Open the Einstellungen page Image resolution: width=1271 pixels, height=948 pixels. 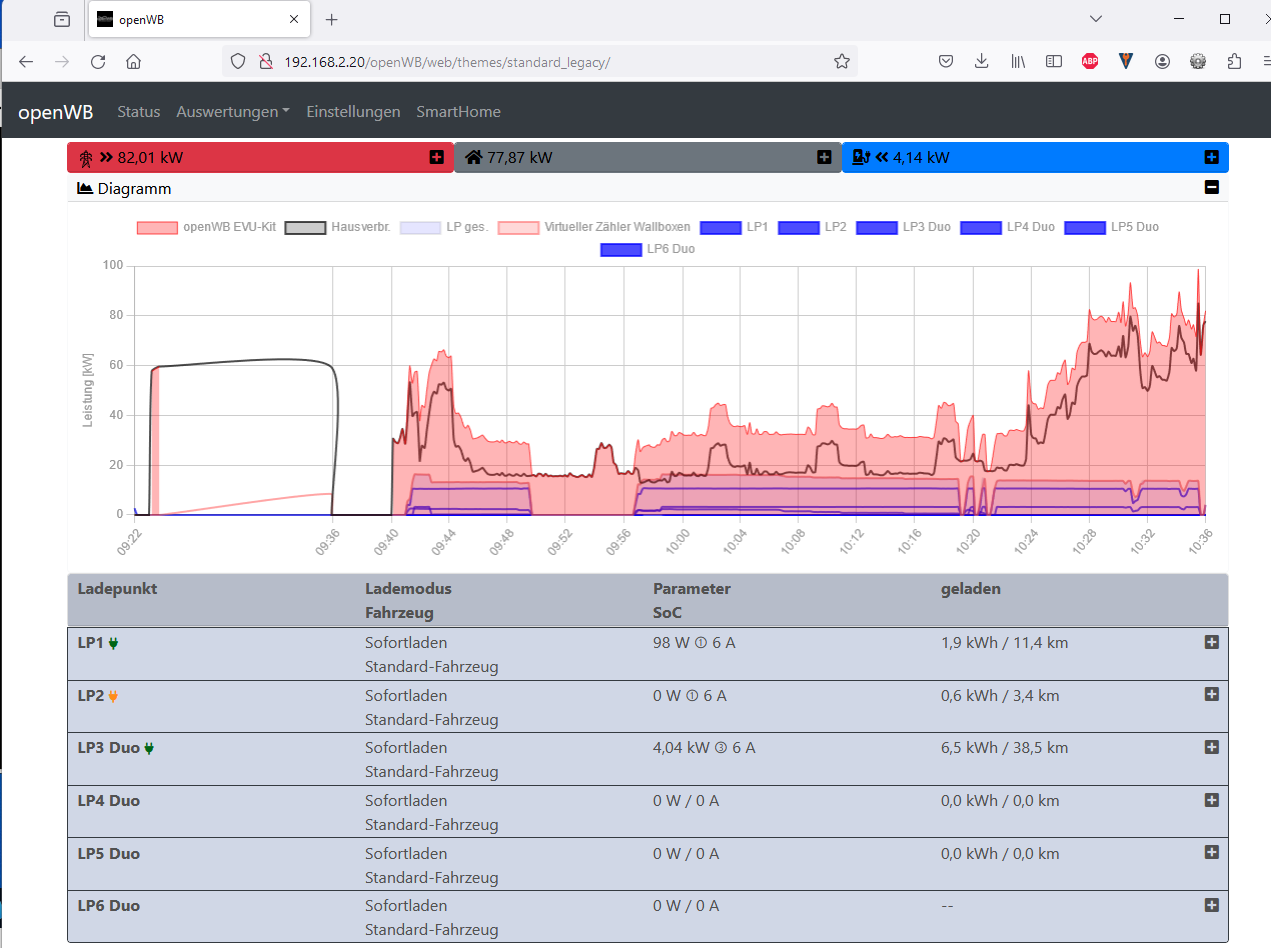tap(353, 112)
